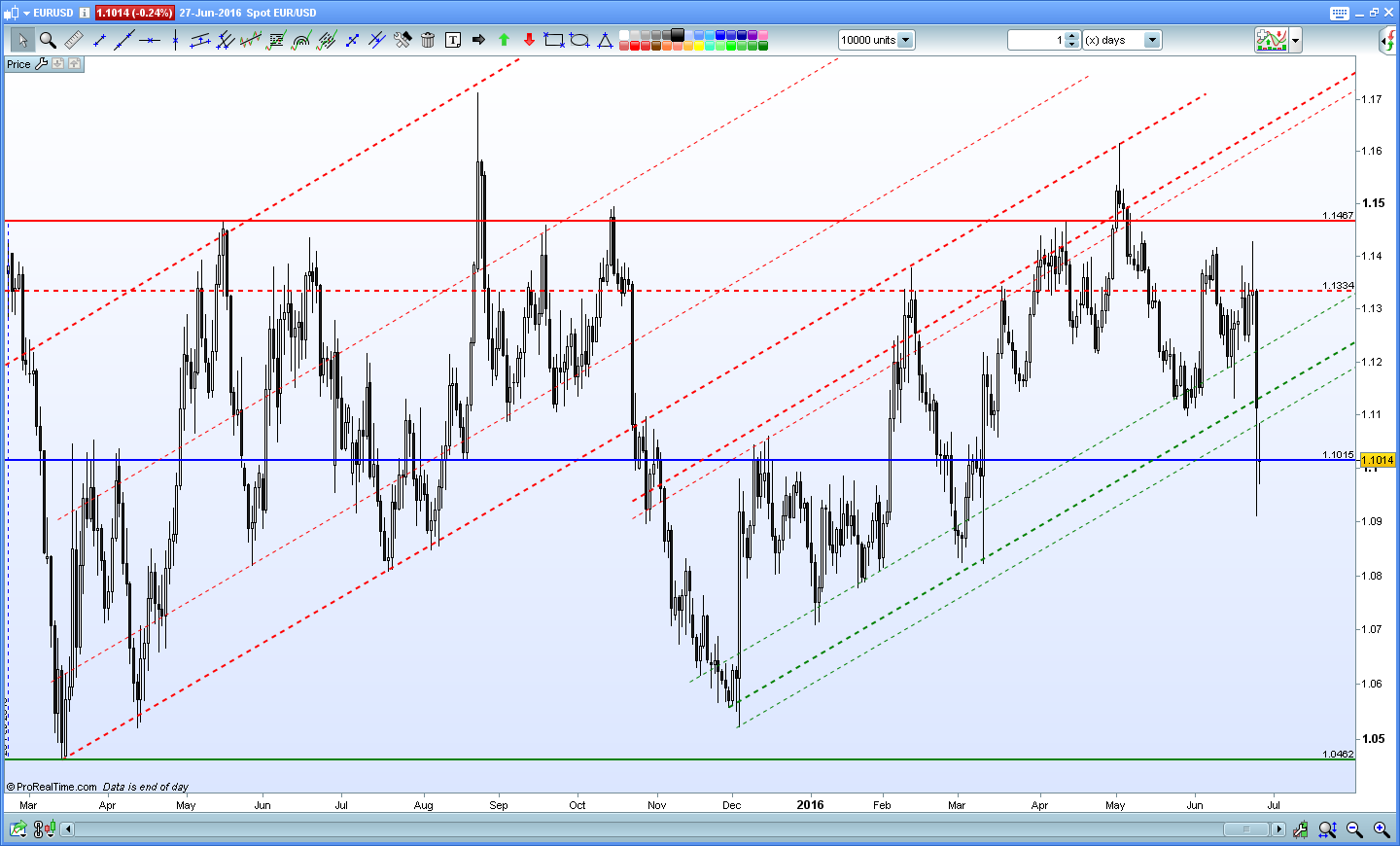The height and width of the screenshot is (846, 1400).
Task: Click the move Price panel up icon
Action: point(74,64)
